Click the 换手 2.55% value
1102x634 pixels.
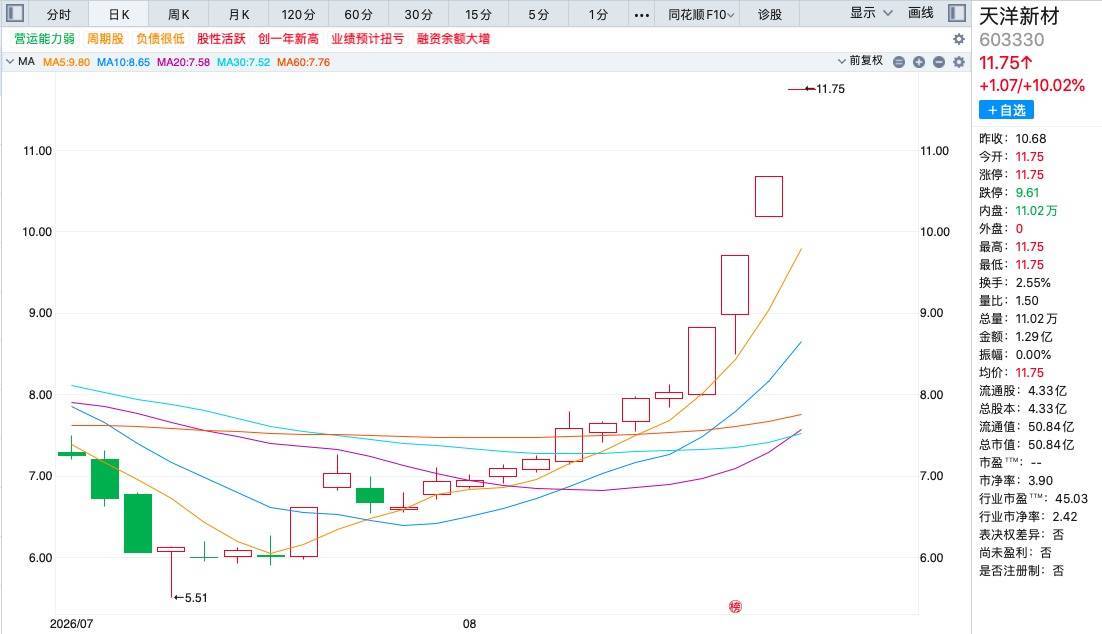(x=1033, y=283)
